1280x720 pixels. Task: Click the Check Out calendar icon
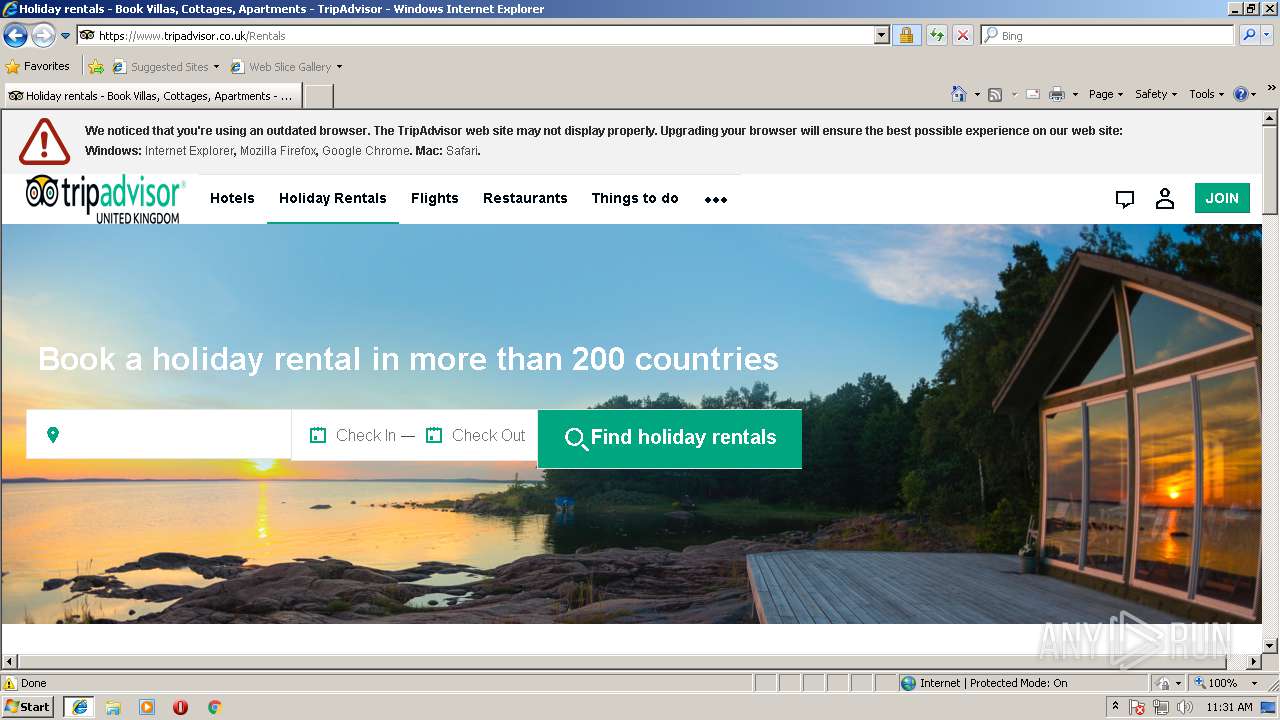point(434,435)
